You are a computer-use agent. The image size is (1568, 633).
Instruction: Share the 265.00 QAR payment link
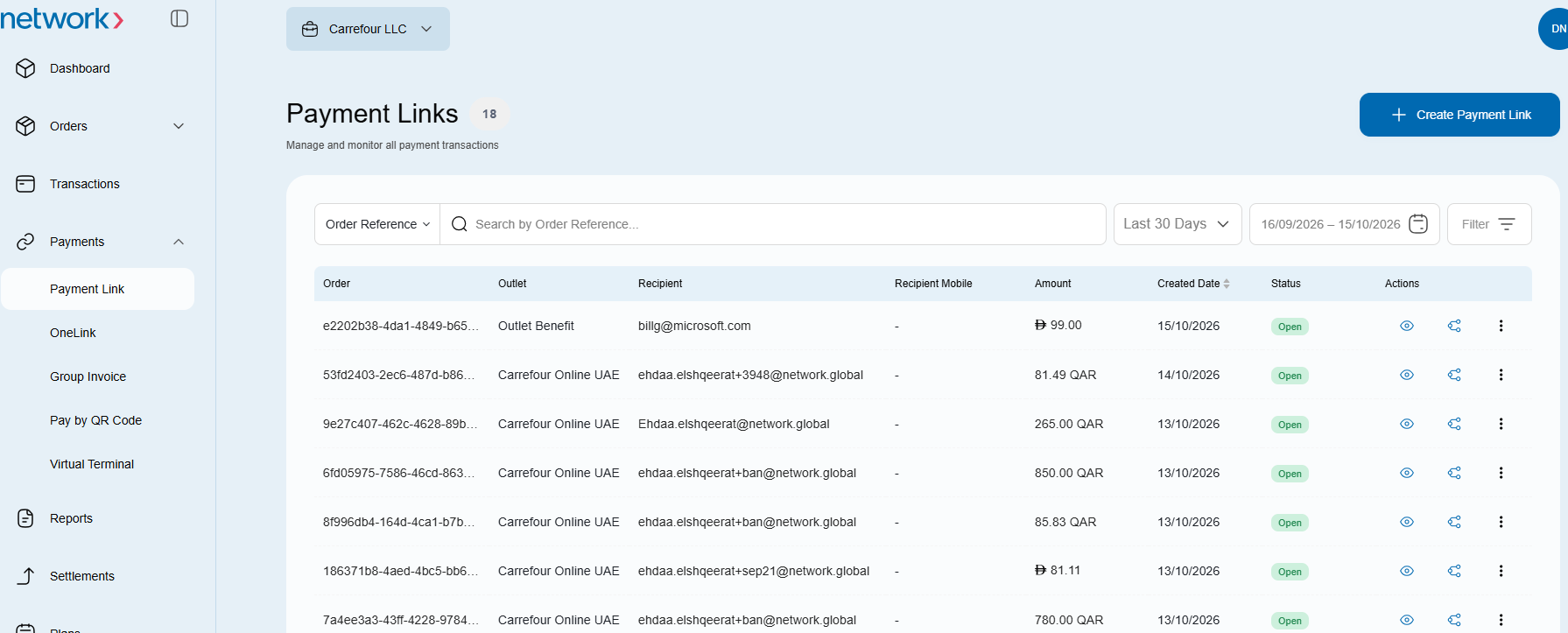pos(1454,424)
